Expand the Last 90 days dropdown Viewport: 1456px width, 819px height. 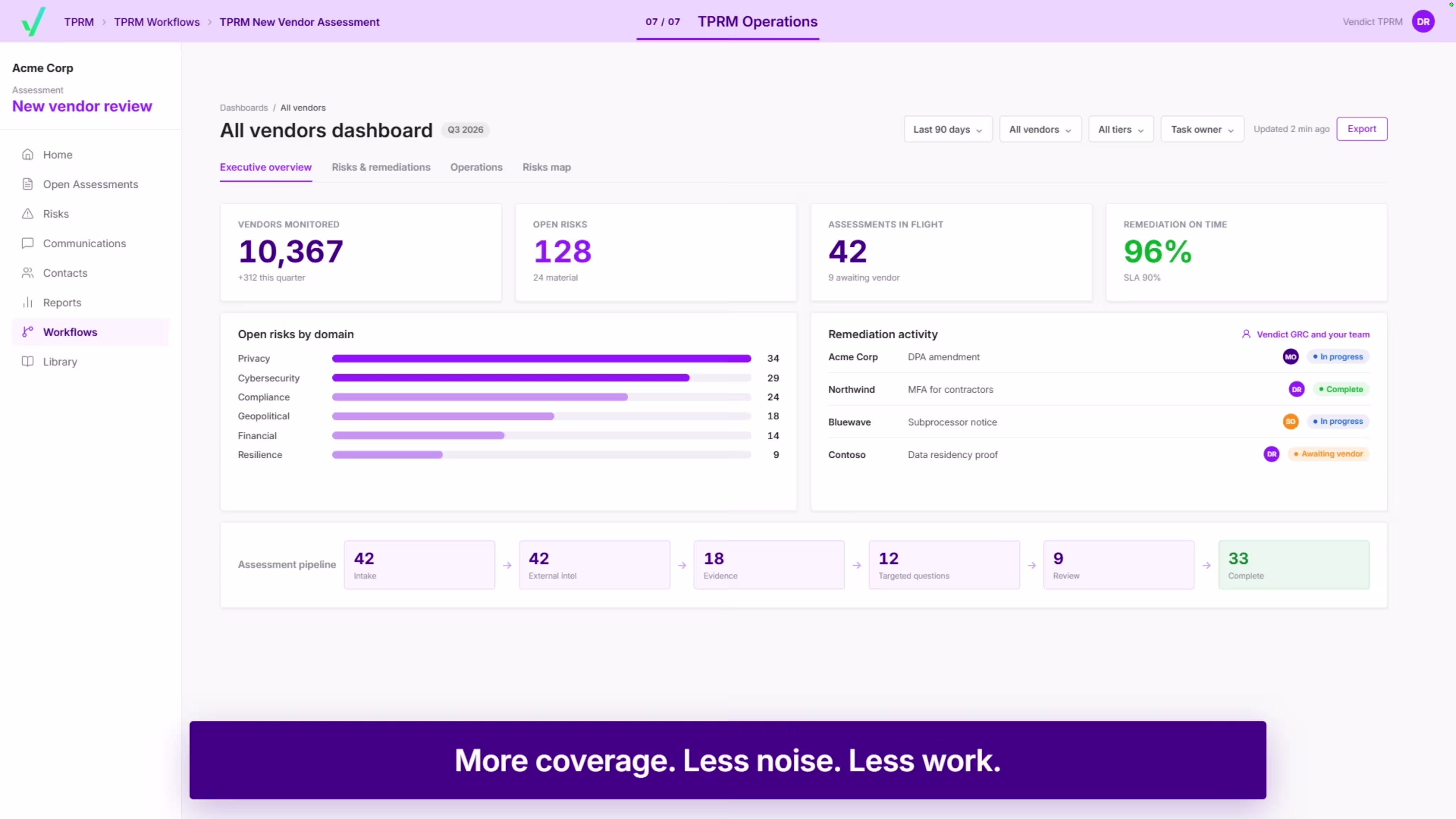(x=948, y=129)
